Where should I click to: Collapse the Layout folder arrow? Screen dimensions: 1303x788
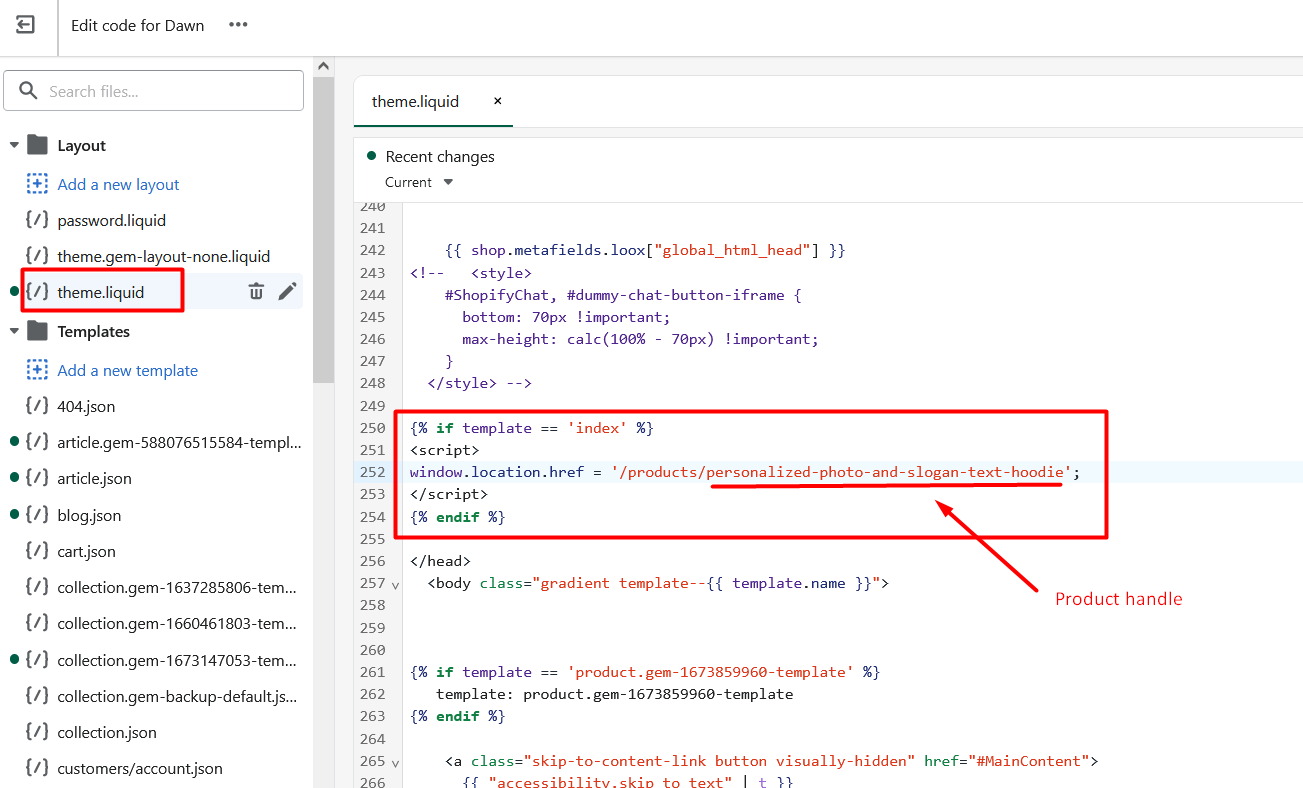click(x=14, y=145)
